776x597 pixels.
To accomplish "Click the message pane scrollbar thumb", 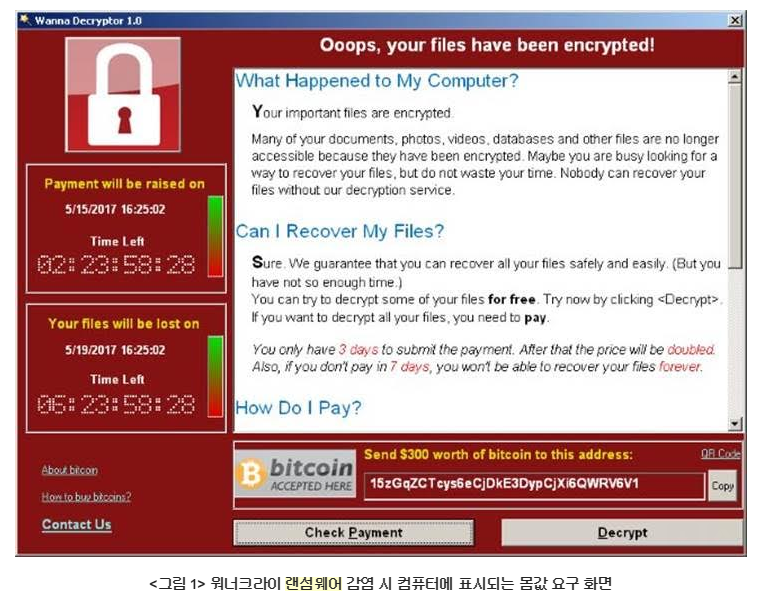I will [734, 176].
